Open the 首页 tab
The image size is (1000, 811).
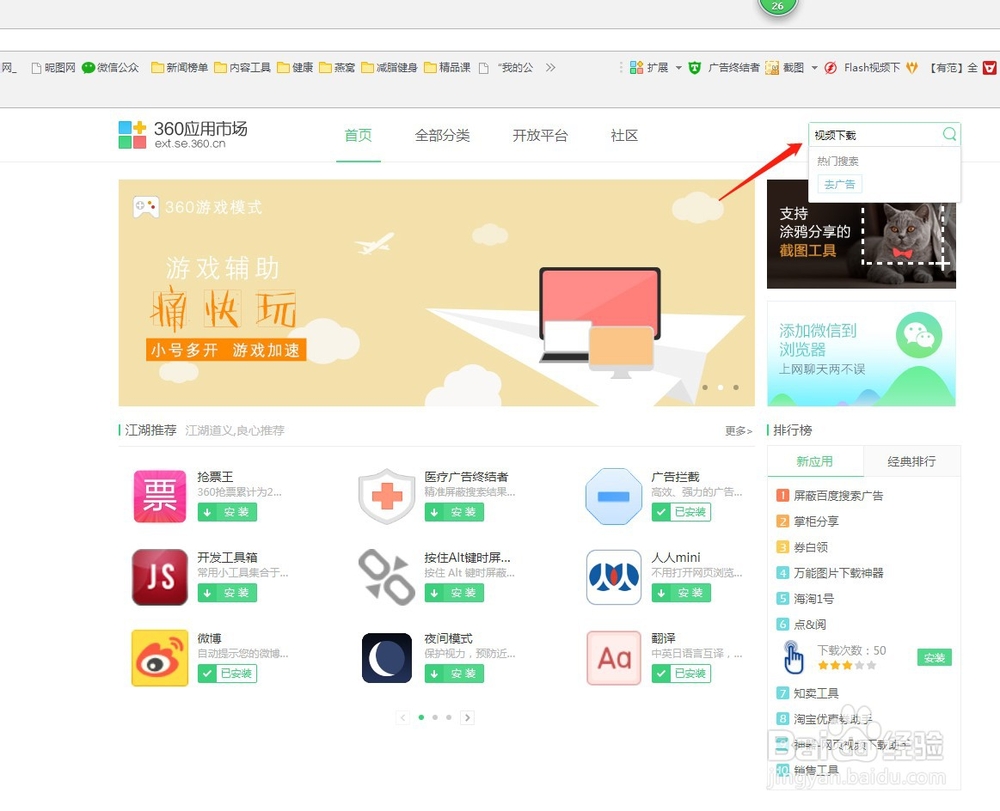point(358,135)
